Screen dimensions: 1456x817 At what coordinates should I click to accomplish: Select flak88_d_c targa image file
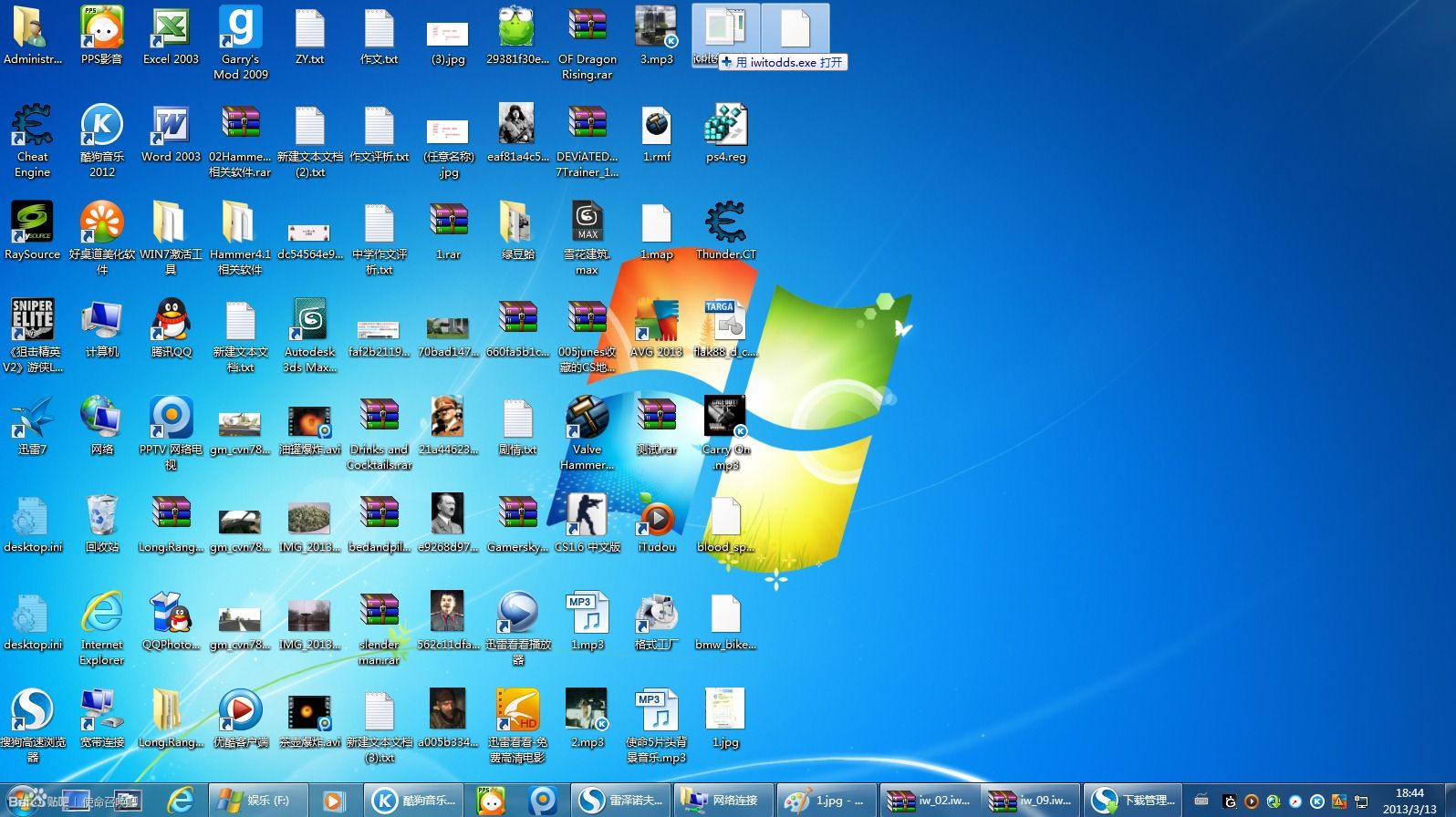point(725,328)
